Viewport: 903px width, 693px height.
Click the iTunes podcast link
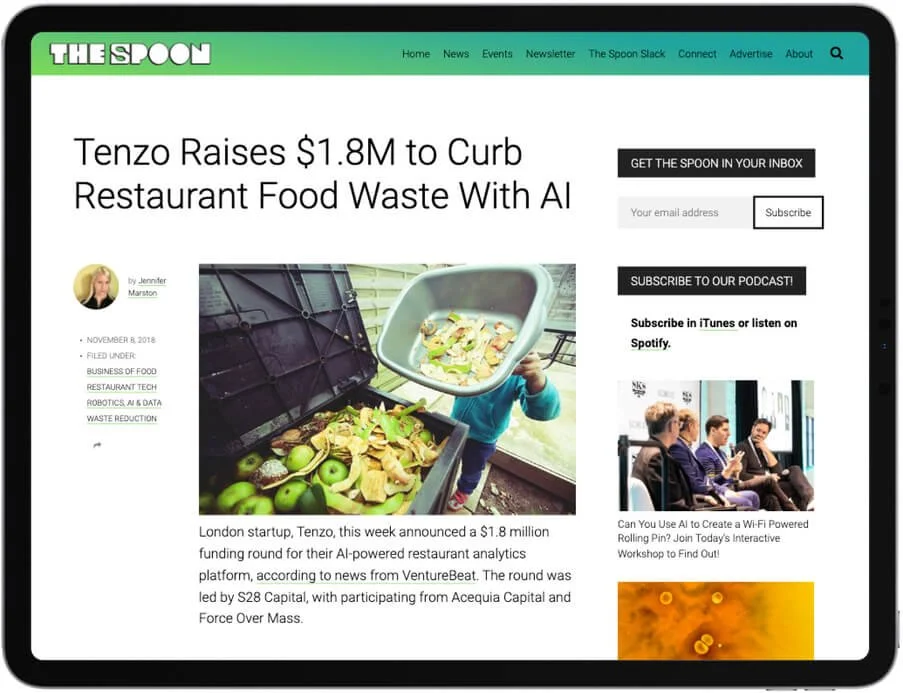pyautogui.click(x=717, y=323)
